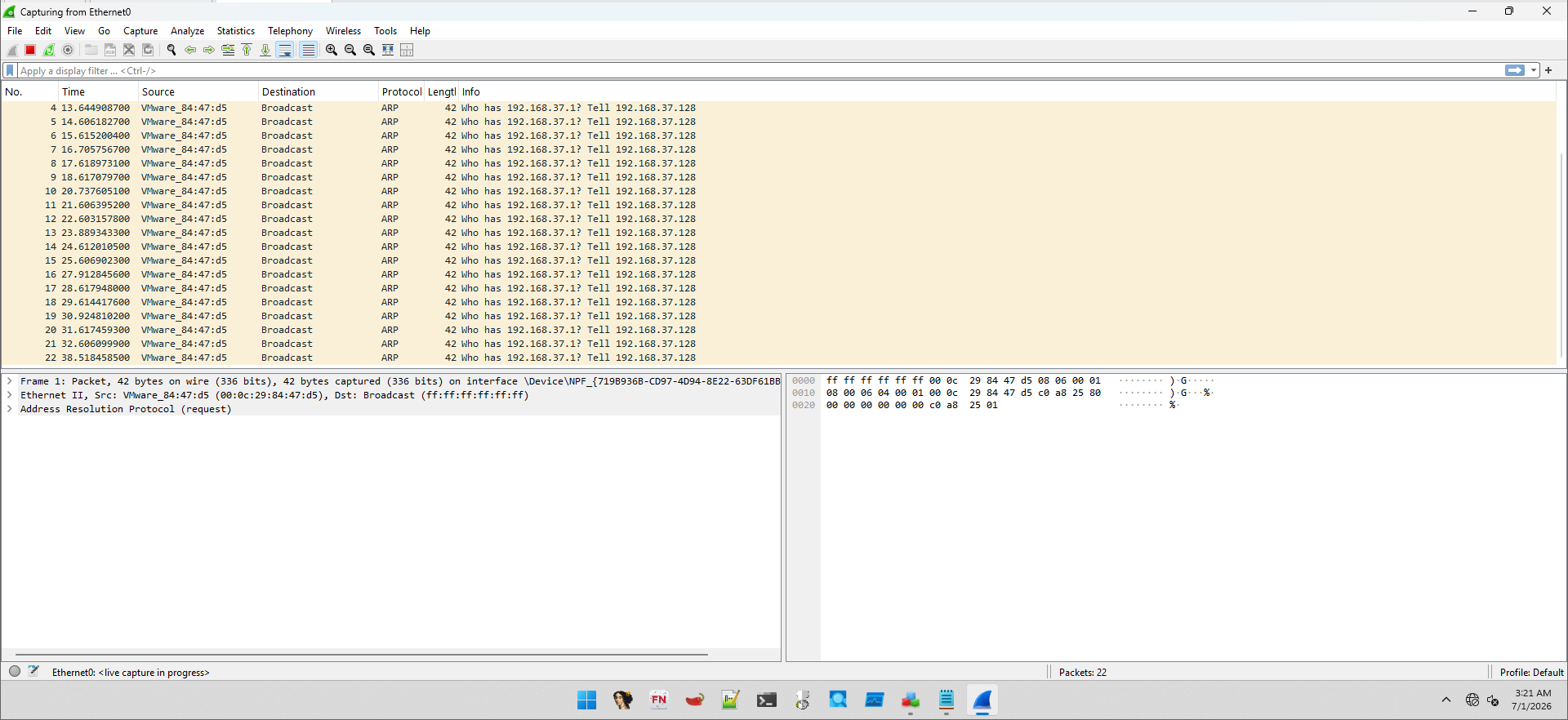Expand the Ethernet II details row
The width and height of the screenshot is (1568, 720).
click(10, 395)
